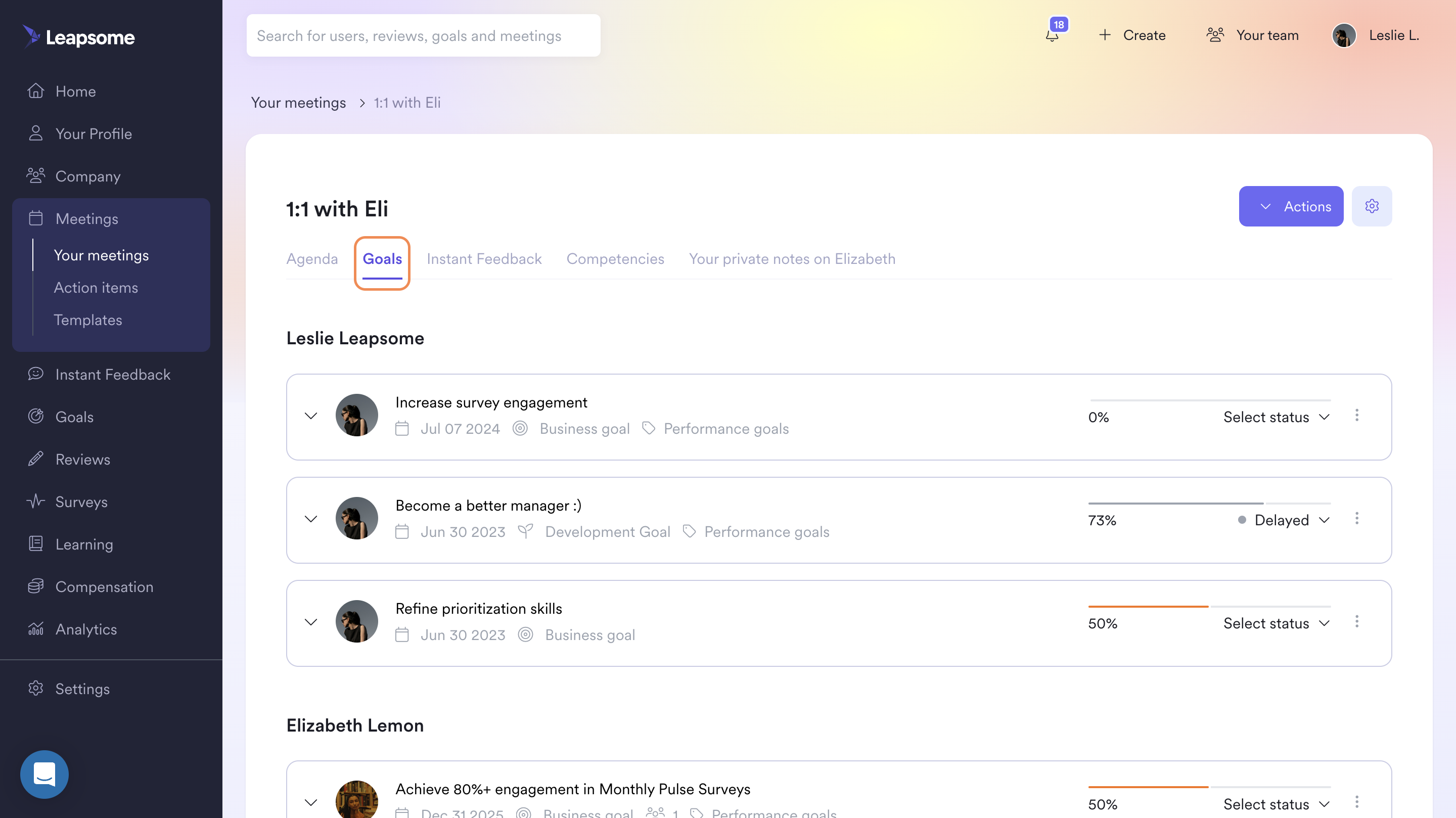
Task: Click the search field for users and goals
Action: coord(423,35)
